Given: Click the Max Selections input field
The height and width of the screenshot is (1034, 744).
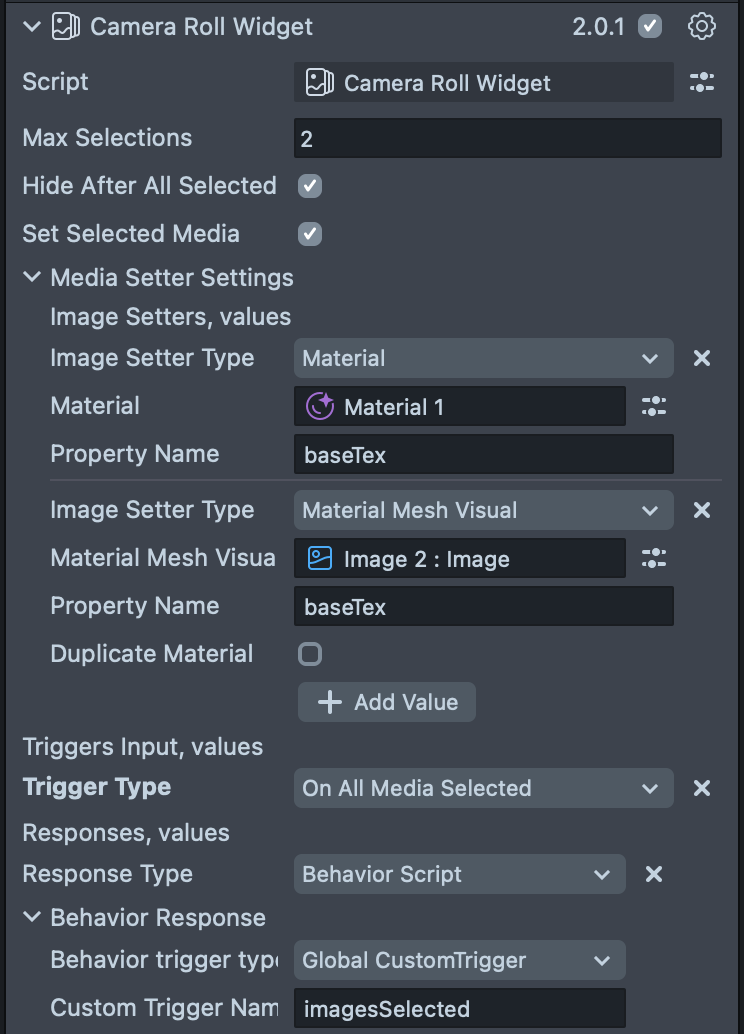Looking at the screenshot, I should tap(507, 138).
